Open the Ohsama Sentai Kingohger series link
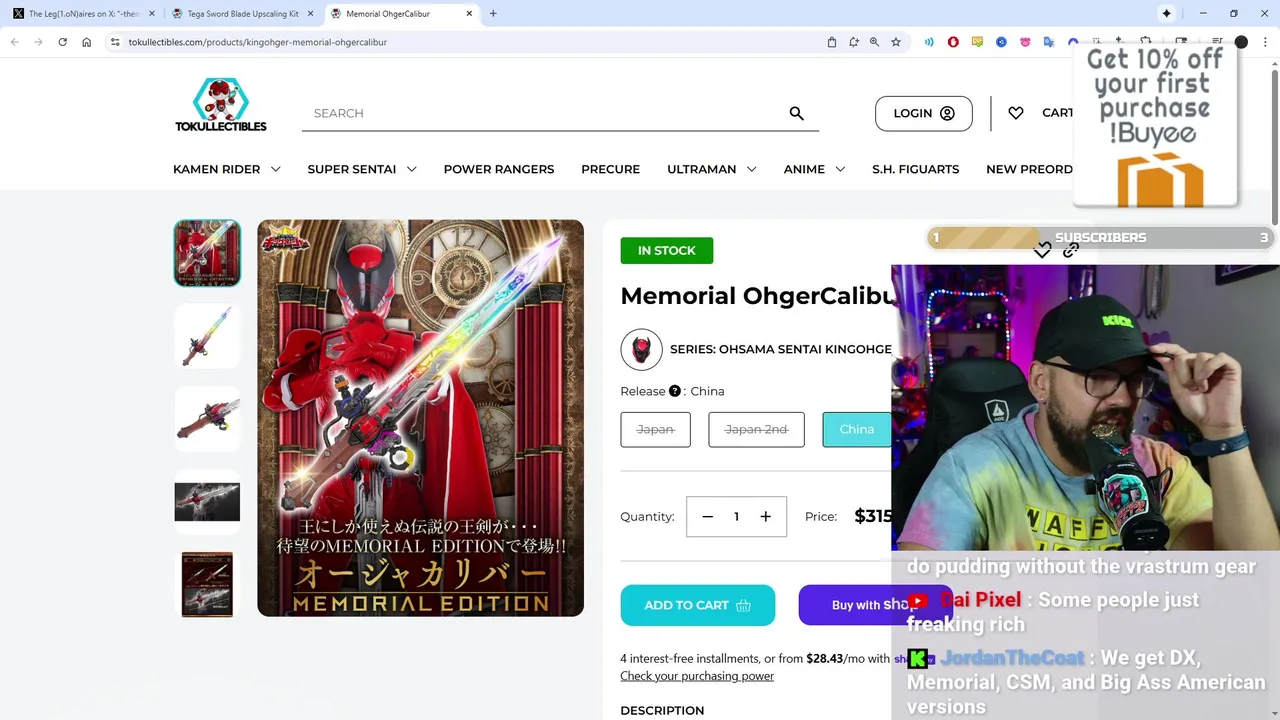The image size is (1280, 720). tap(781, 349)
